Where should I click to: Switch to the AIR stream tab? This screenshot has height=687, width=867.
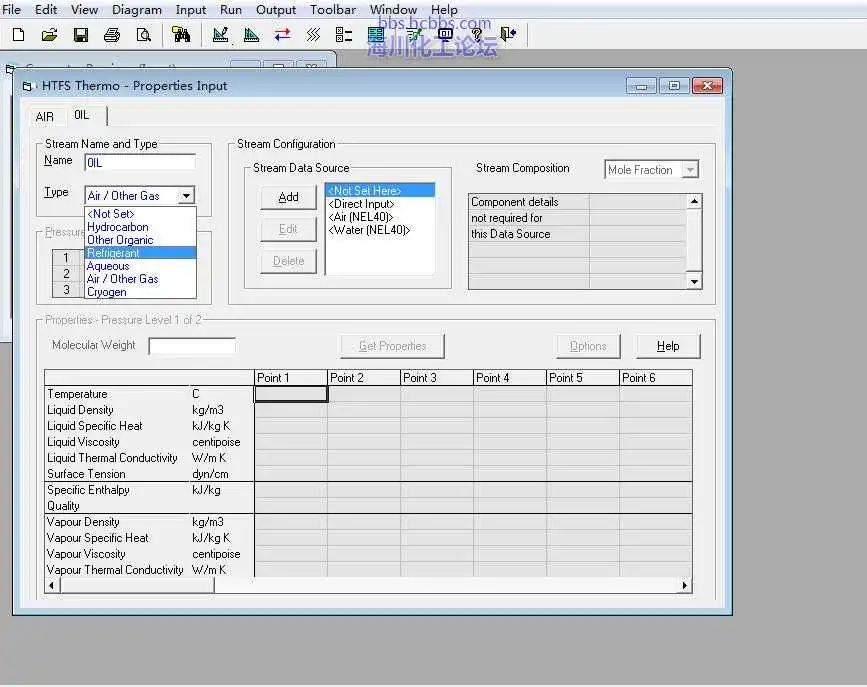45,117
